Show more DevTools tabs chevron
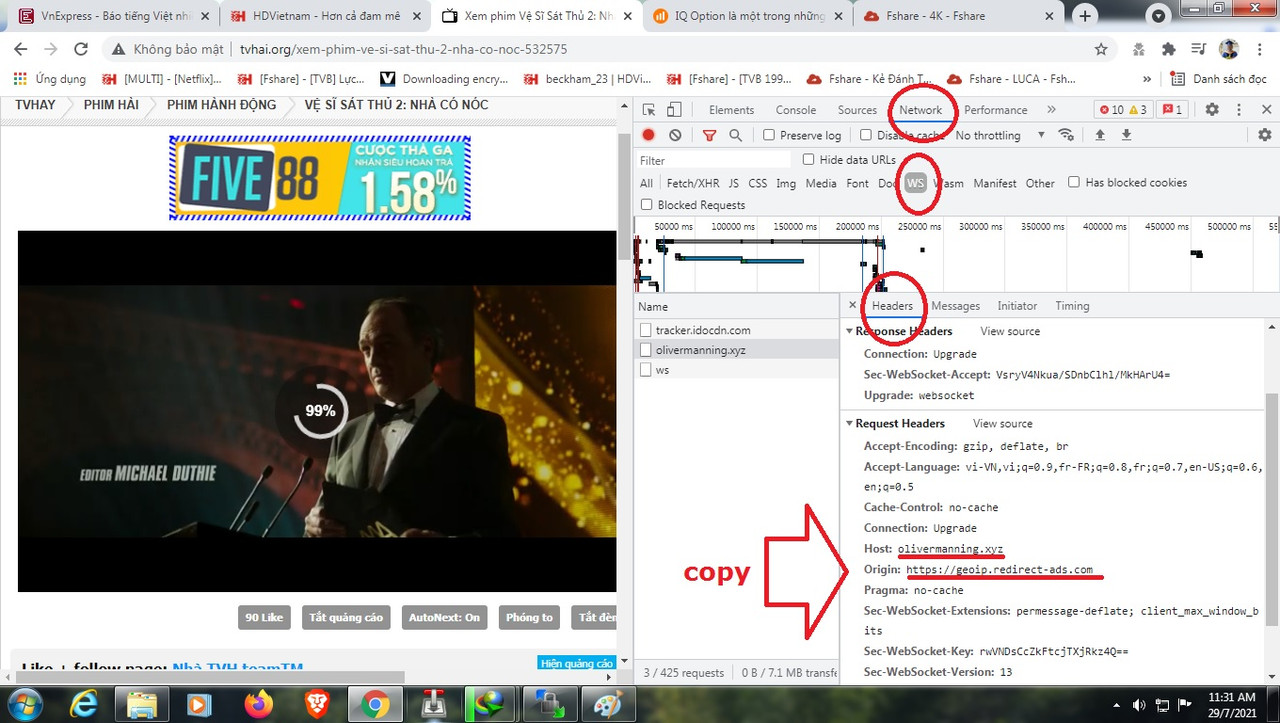 (1051, 110)
